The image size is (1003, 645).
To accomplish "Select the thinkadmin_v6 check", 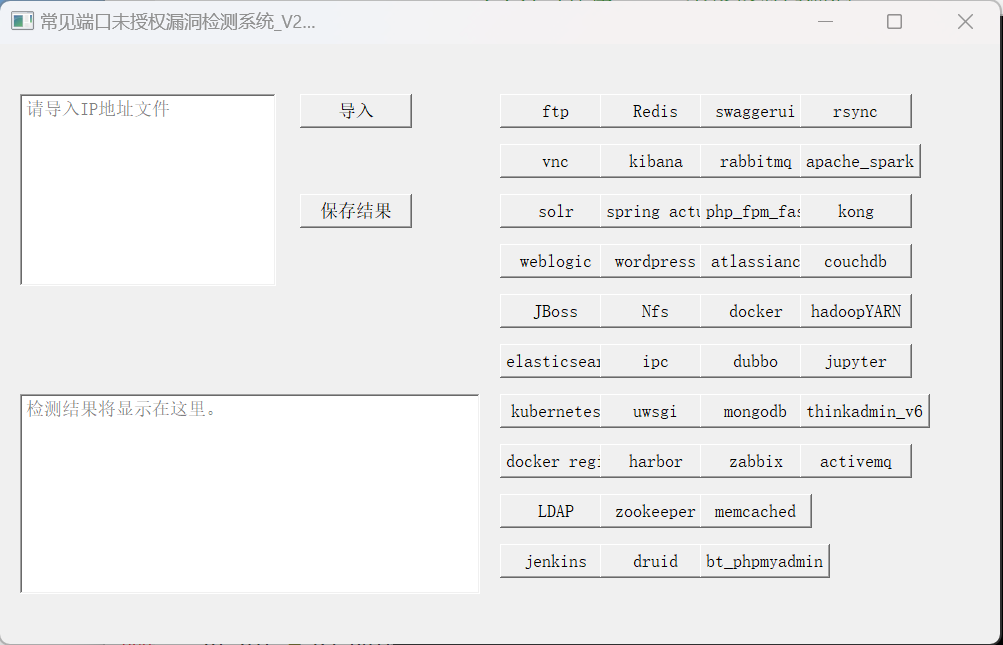I will coord(865,410).
